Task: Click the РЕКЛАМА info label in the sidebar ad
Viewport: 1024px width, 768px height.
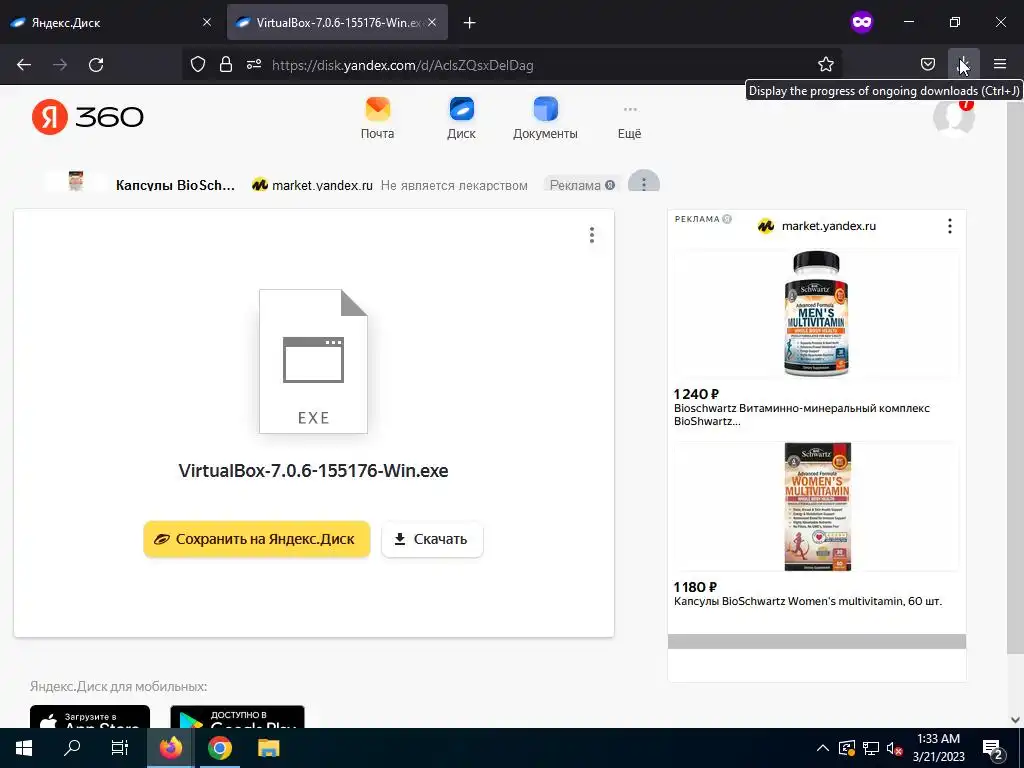Action: (x=703, y=219)
